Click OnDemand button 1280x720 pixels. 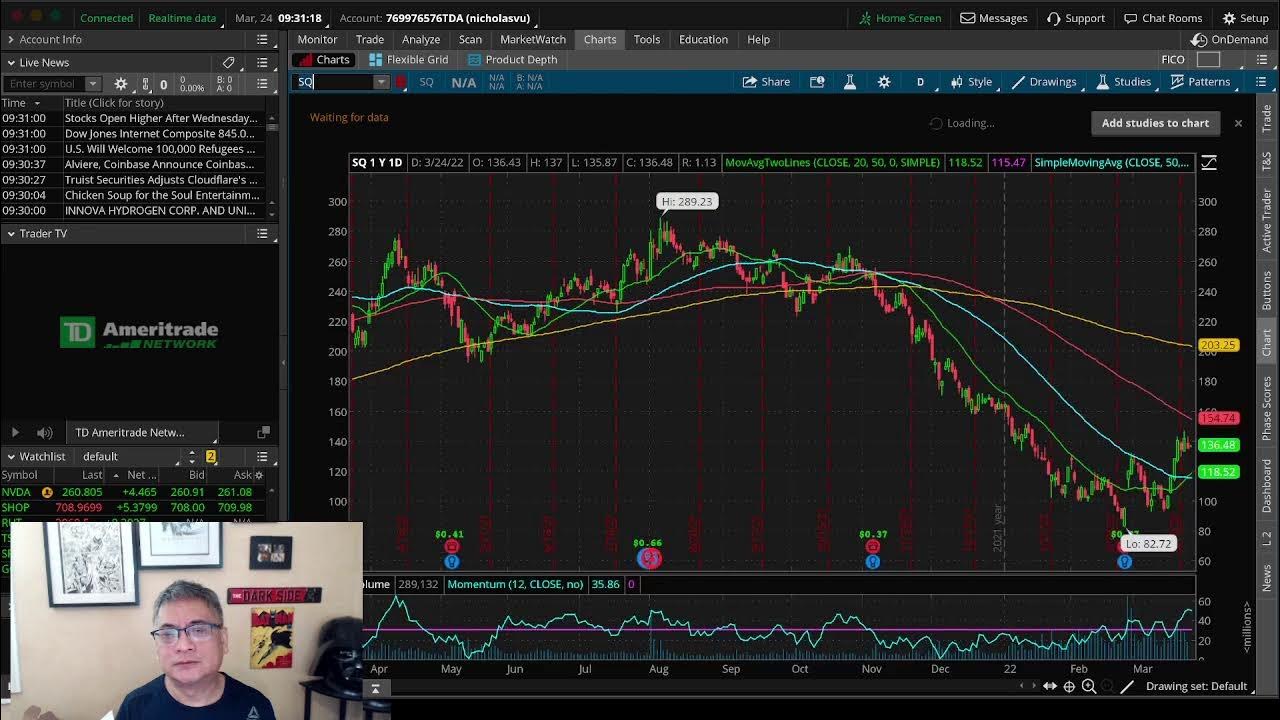pyautogui.click(x=1229, y=39)
